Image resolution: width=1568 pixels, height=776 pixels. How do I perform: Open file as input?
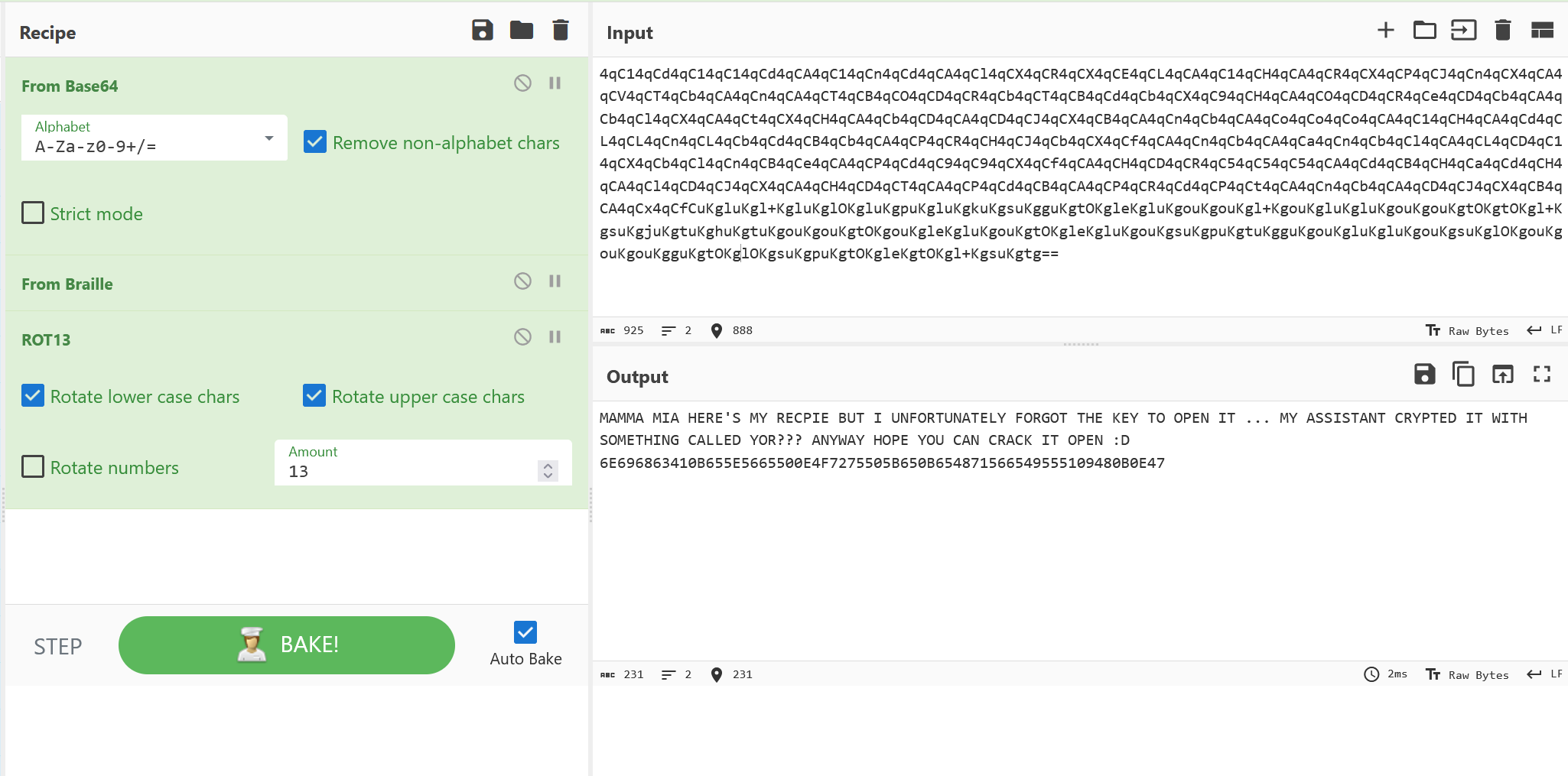1464,30
